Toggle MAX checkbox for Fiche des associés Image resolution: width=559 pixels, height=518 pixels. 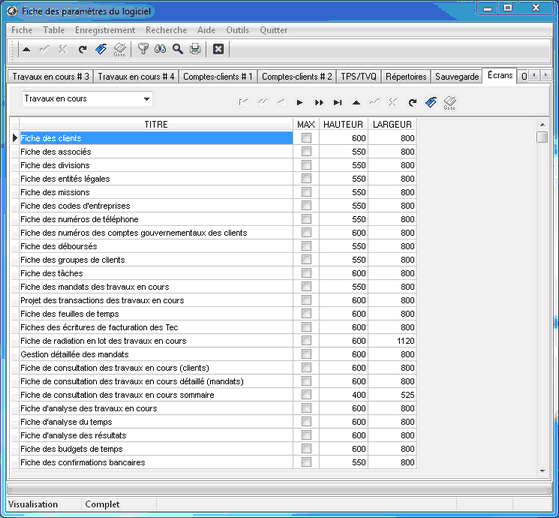(306, 152)
